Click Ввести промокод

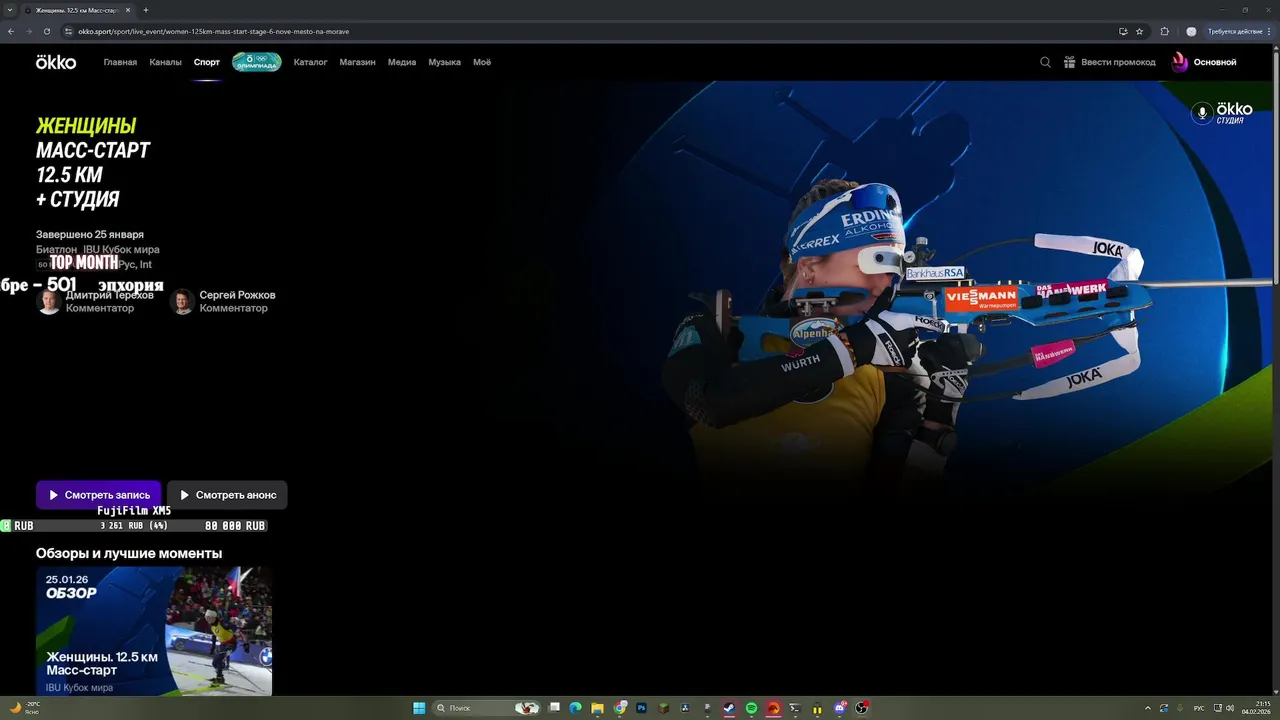coord(1110,62)
